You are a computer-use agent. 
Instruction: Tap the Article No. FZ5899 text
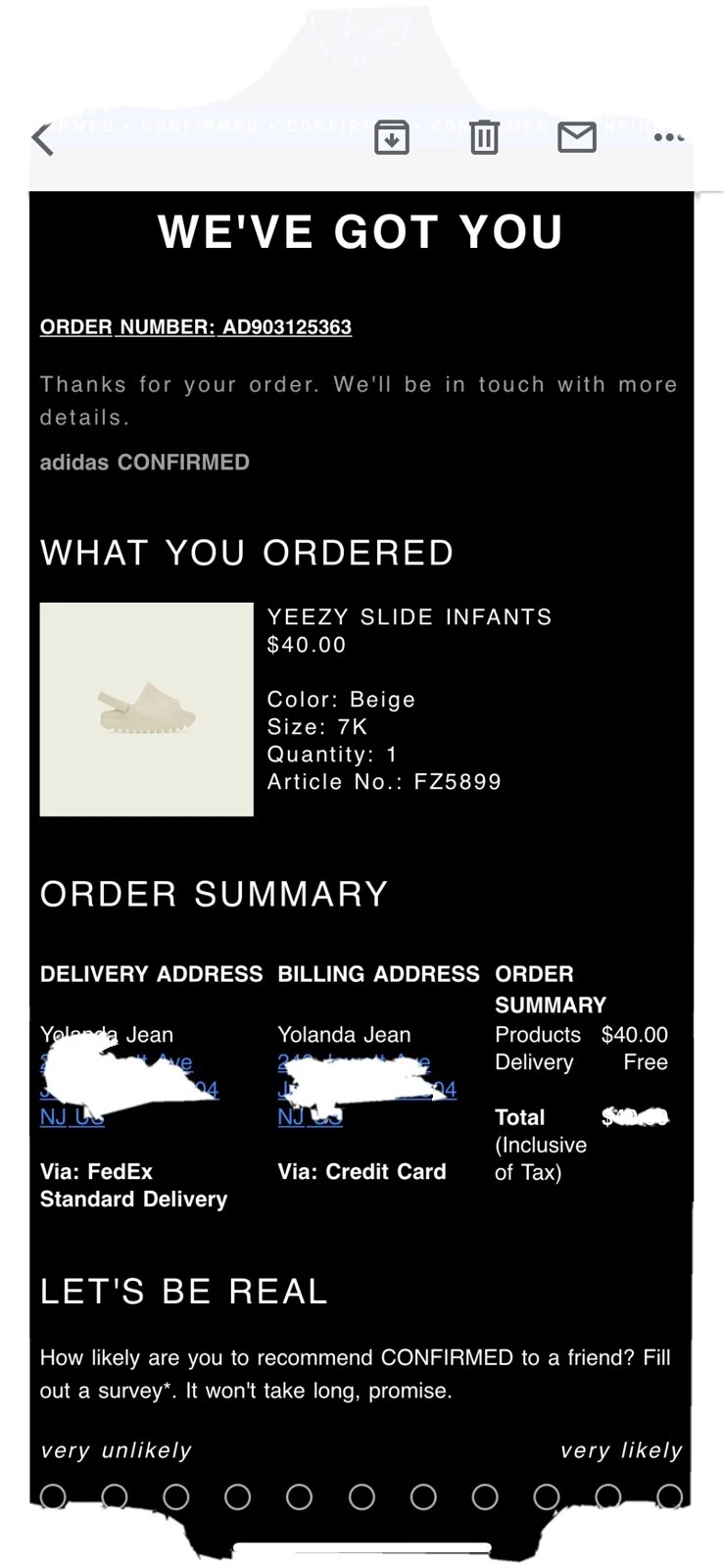point(384,782)
